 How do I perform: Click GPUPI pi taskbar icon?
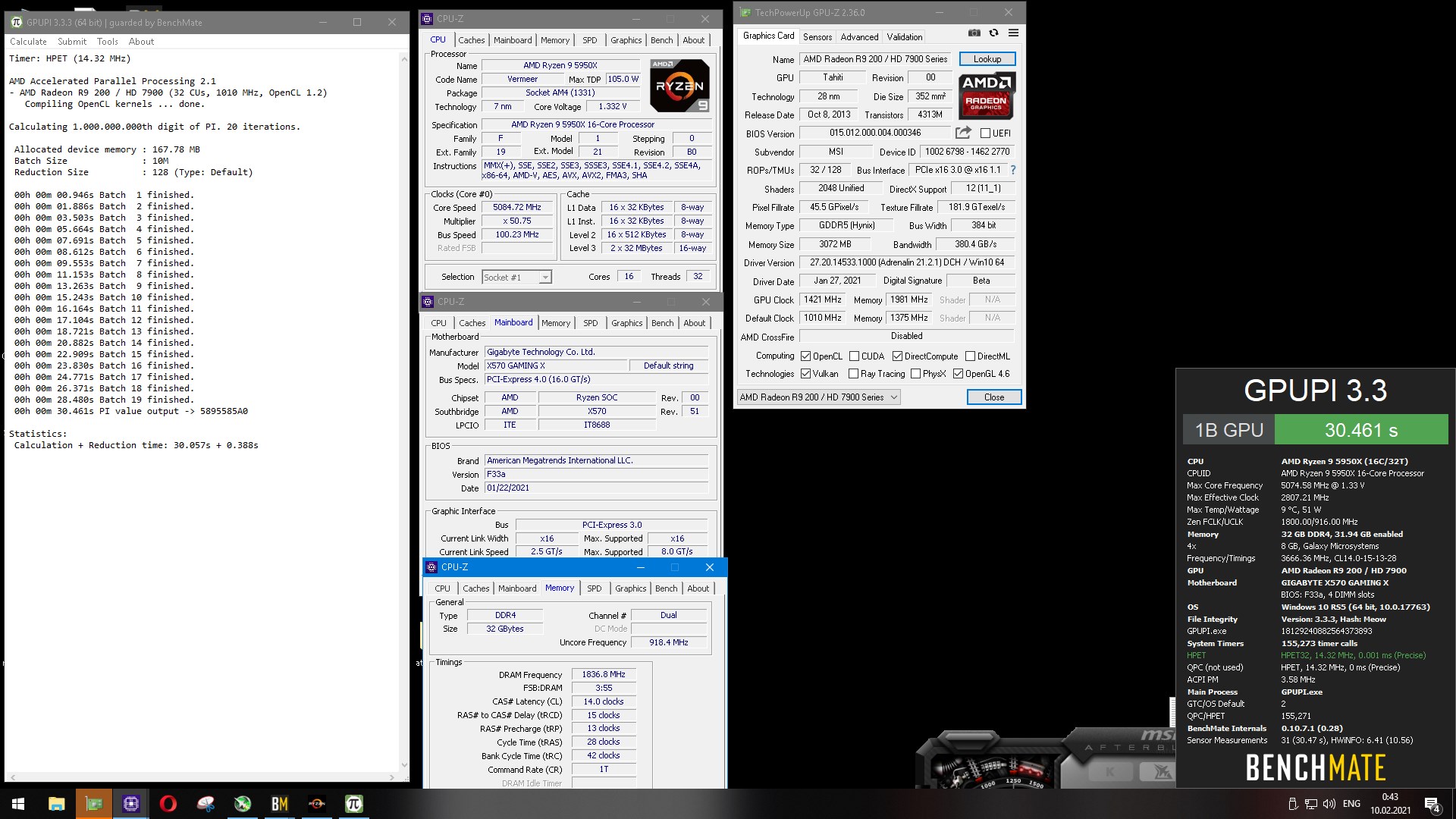coord(353,804)
